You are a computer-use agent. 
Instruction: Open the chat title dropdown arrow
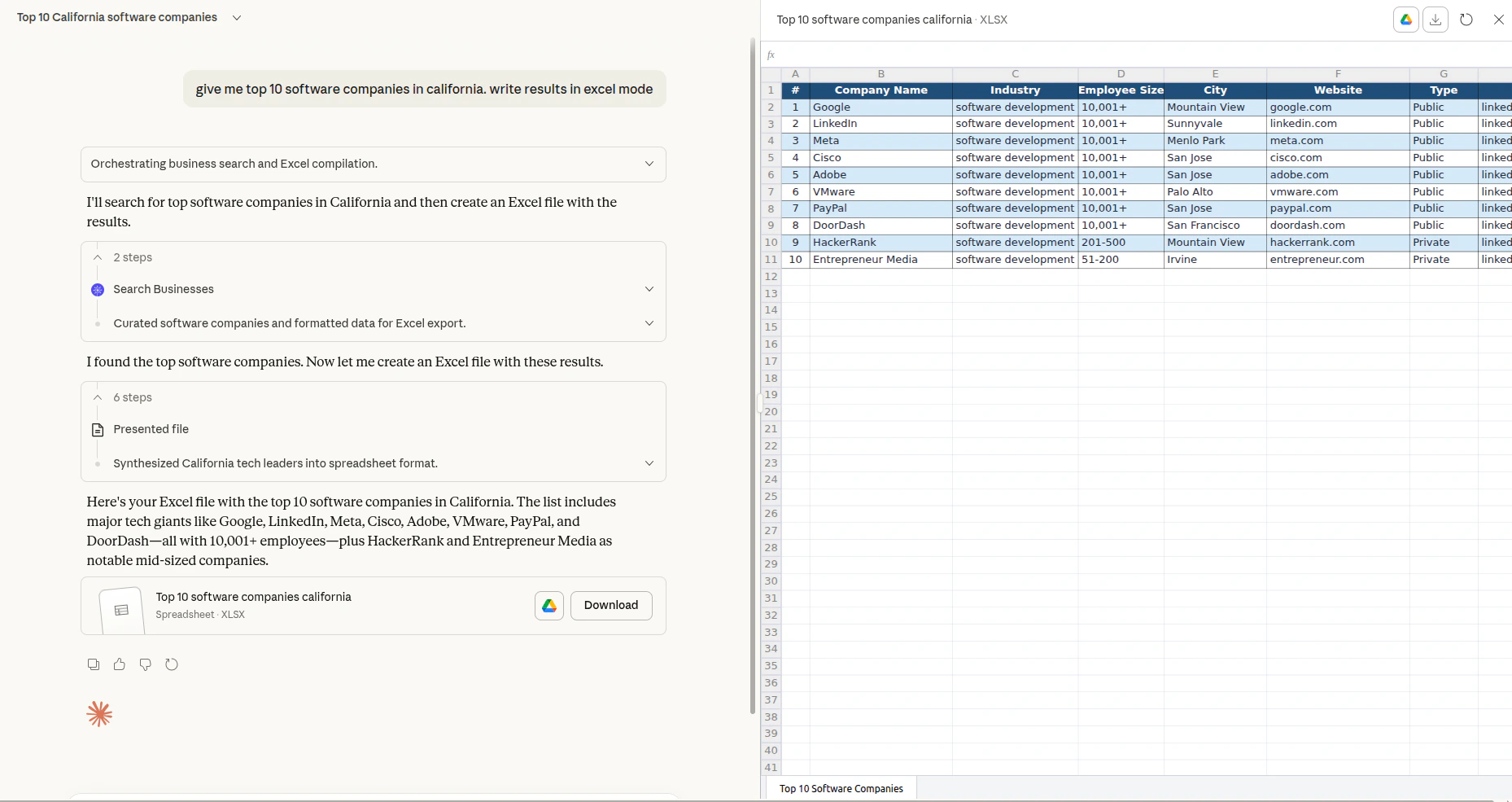[237, 18]
